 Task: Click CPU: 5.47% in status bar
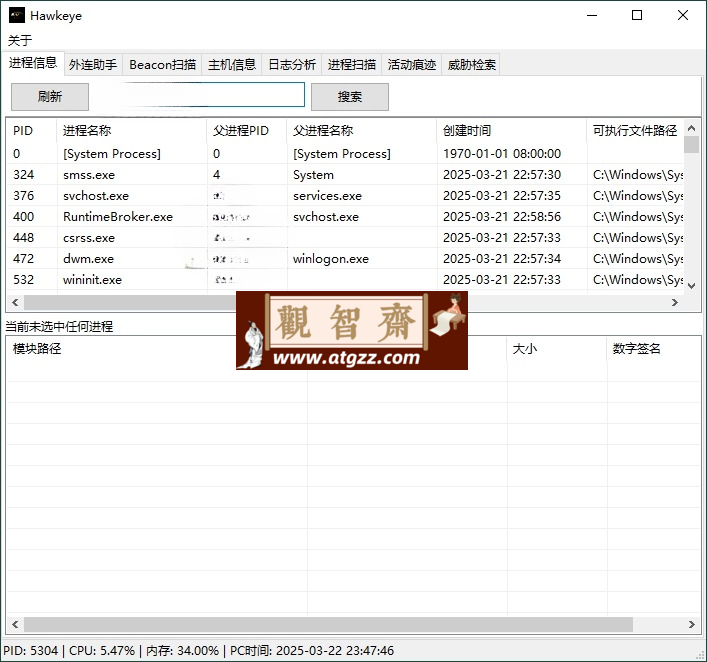click(102, 651)
